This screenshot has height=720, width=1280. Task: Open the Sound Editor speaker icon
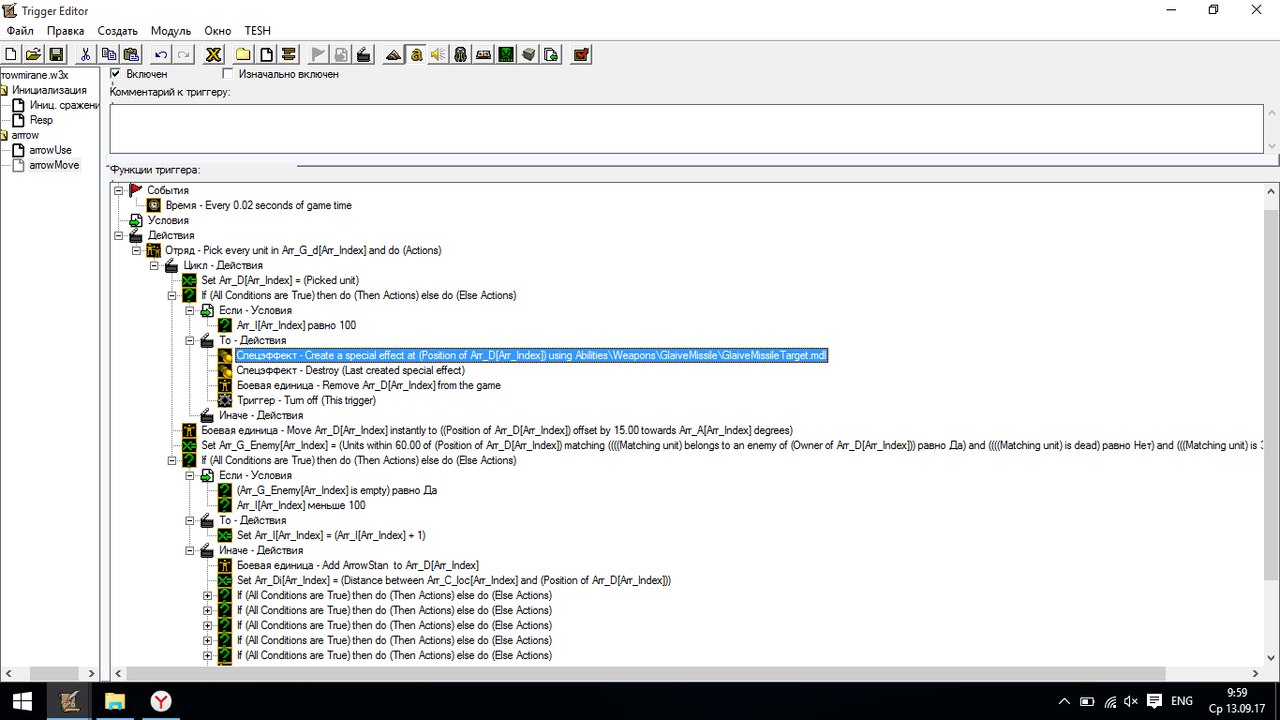pos(438,54)
